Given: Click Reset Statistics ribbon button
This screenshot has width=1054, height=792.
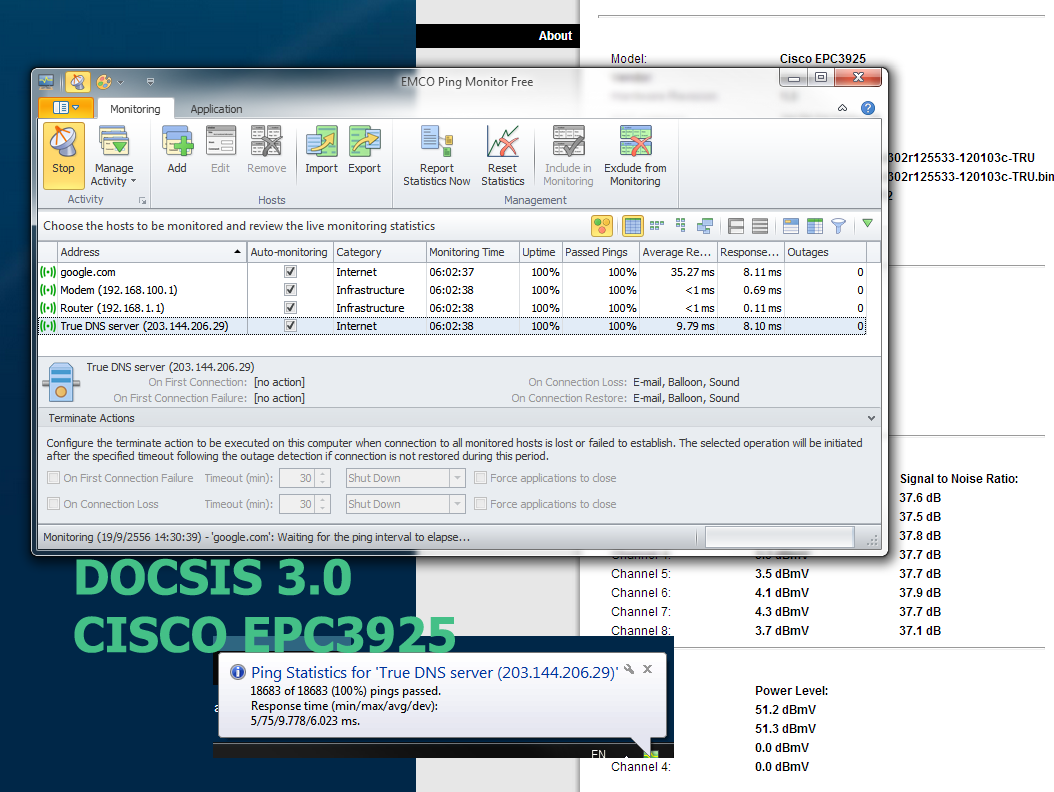Looking at the screenshot, I should [502, 156].
